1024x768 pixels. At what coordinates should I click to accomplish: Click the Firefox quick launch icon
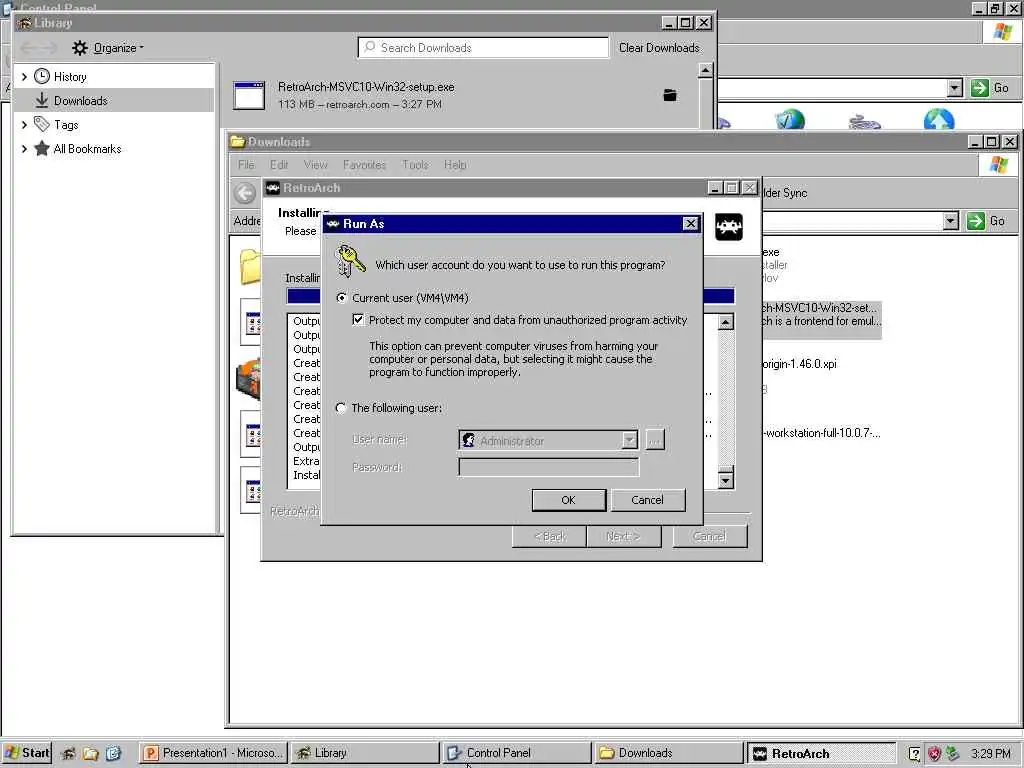pos(68,753)
